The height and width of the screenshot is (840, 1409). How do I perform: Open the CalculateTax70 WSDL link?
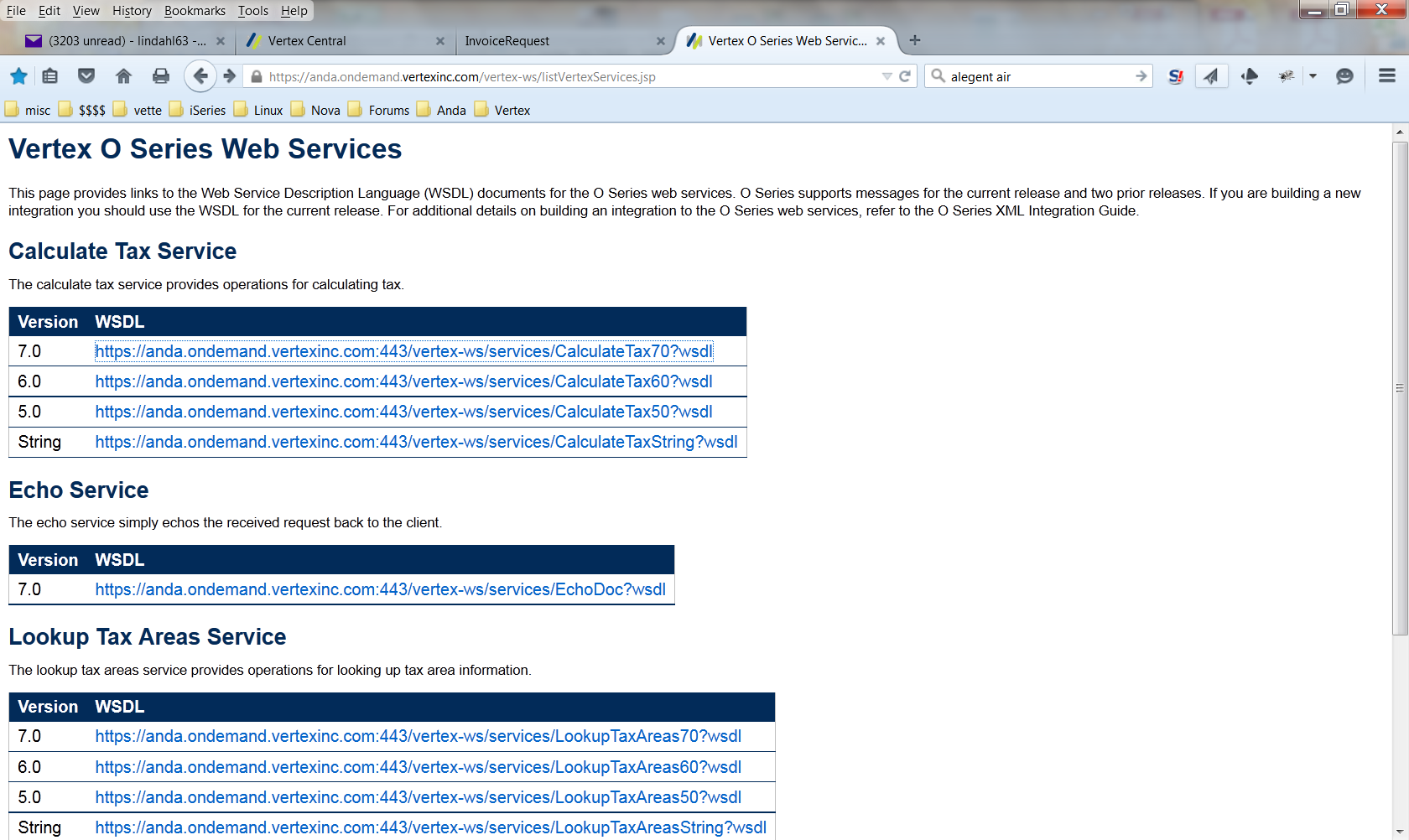pos(403,351)
